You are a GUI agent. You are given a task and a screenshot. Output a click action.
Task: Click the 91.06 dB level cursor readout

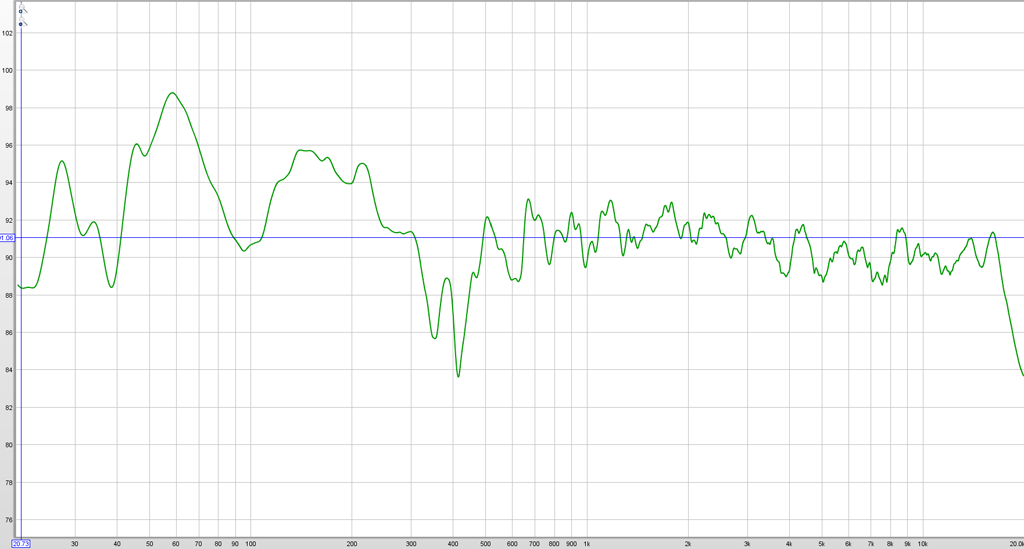(x=7, y=237)
